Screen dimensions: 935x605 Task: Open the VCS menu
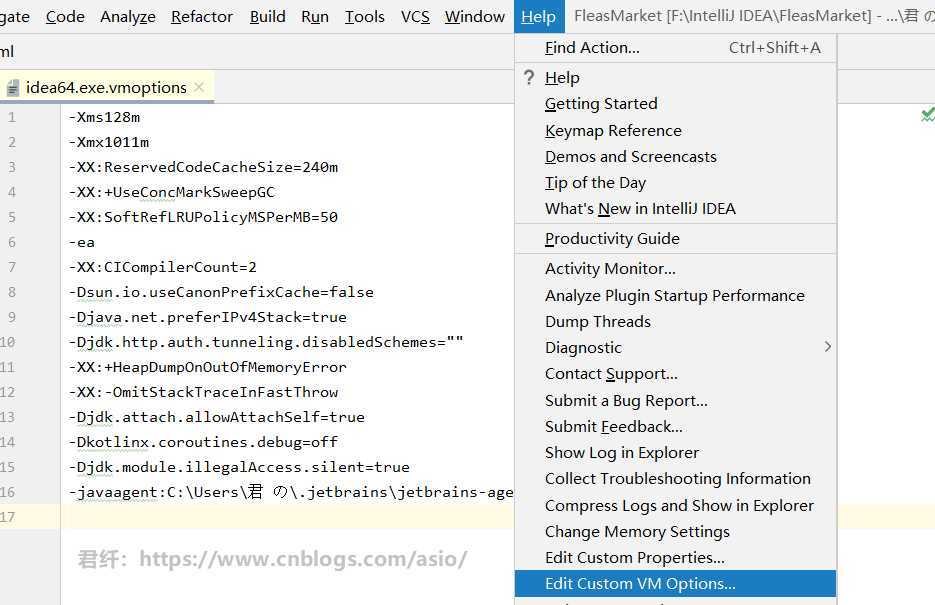[415, 16]
